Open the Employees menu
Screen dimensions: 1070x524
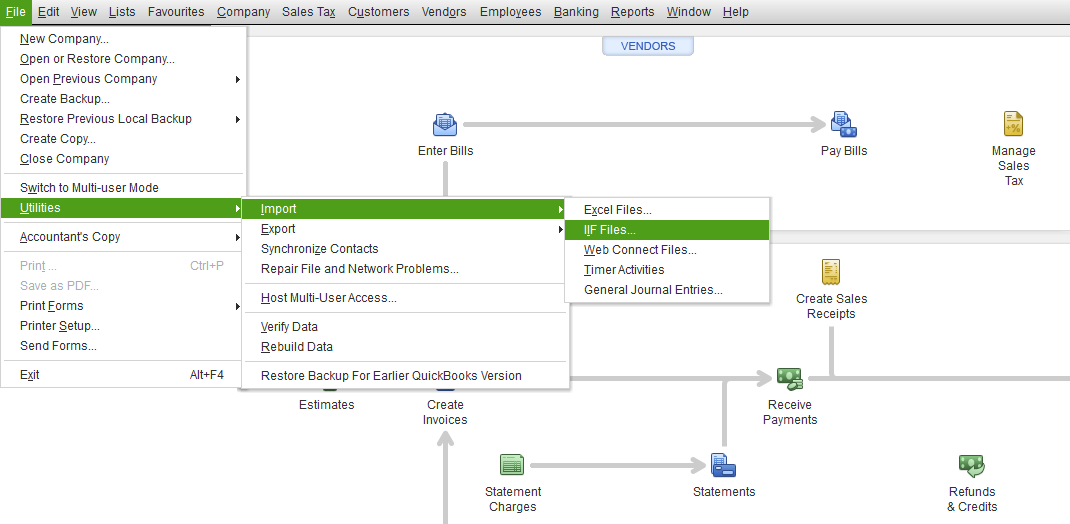[x=510, y=12]
